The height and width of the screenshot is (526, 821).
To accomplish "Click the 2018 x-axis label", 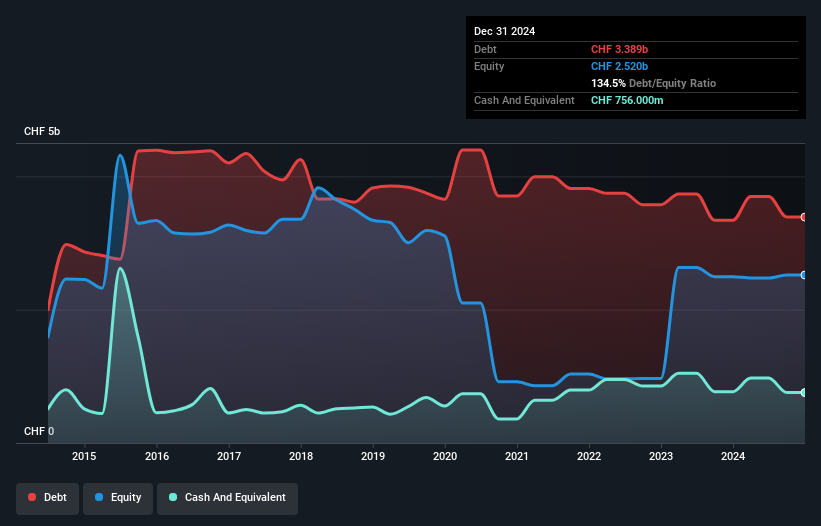I will tap(301, 456).
